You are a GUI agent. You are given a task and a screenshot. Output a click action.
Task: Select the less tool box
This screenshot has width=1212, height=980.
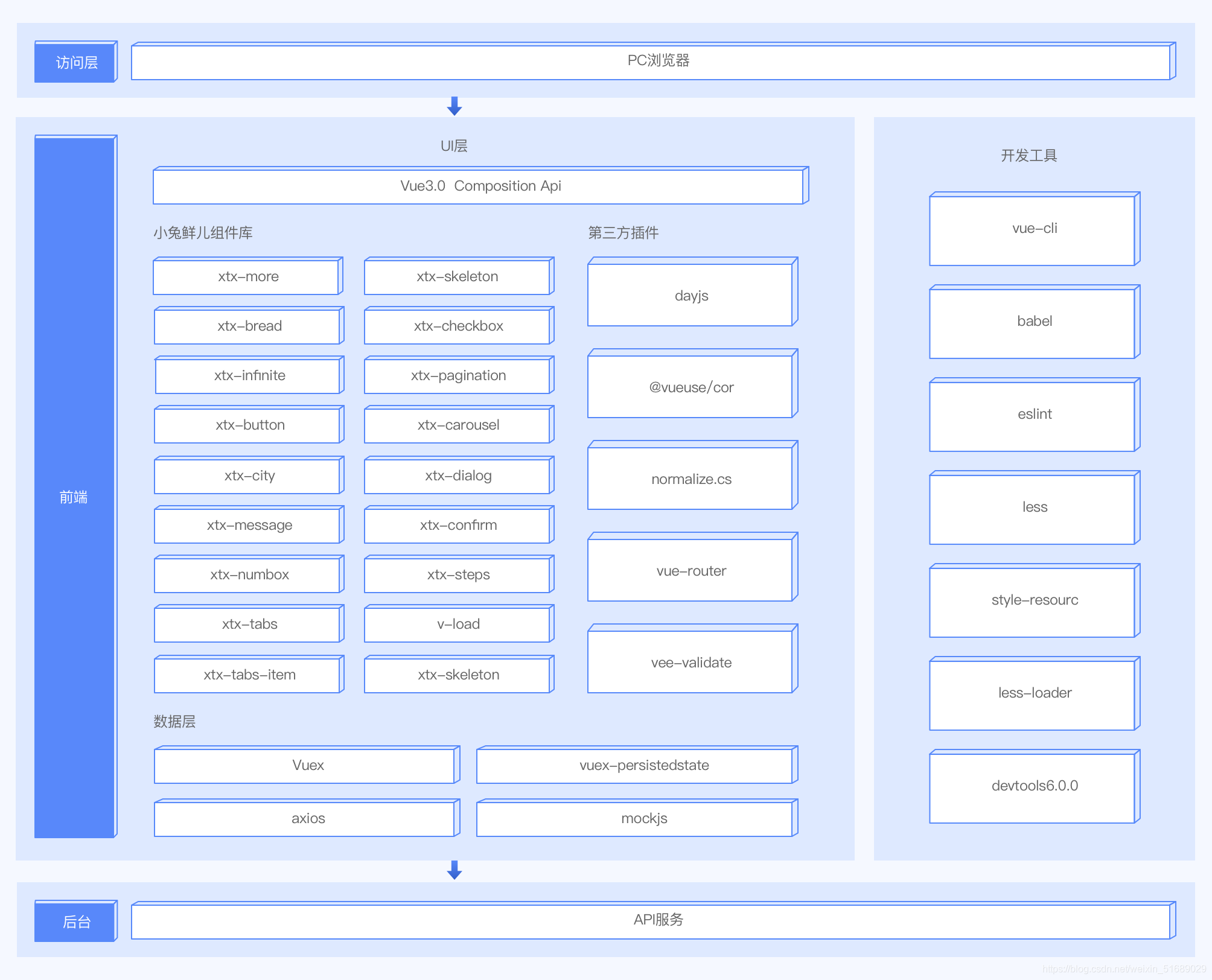(x=1035, y=507)
